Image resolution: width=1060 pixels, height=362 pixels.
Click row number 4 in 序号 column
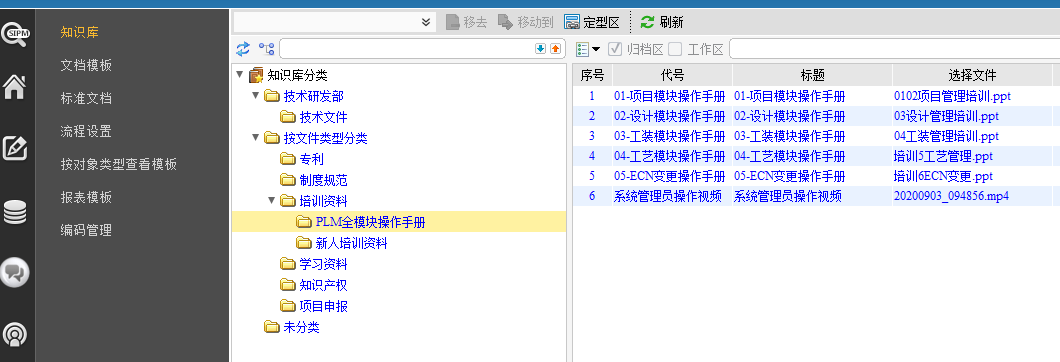click(x=592, y=156)
